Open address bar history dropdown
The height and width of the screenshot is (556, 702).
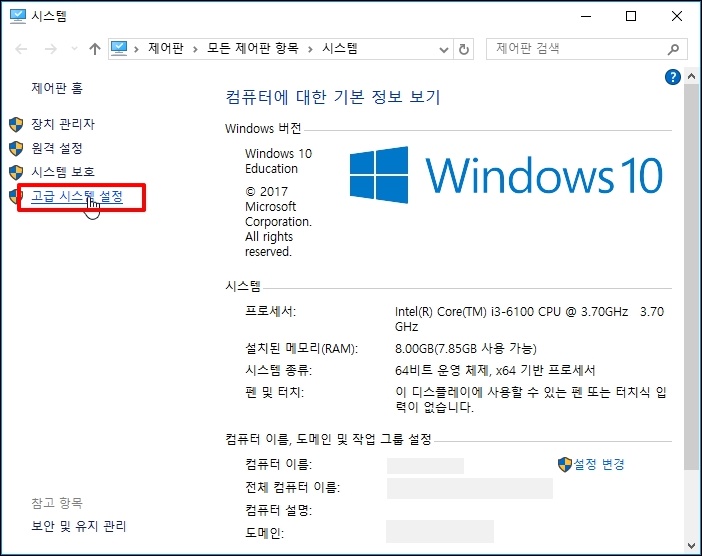(x=444, y=49)
